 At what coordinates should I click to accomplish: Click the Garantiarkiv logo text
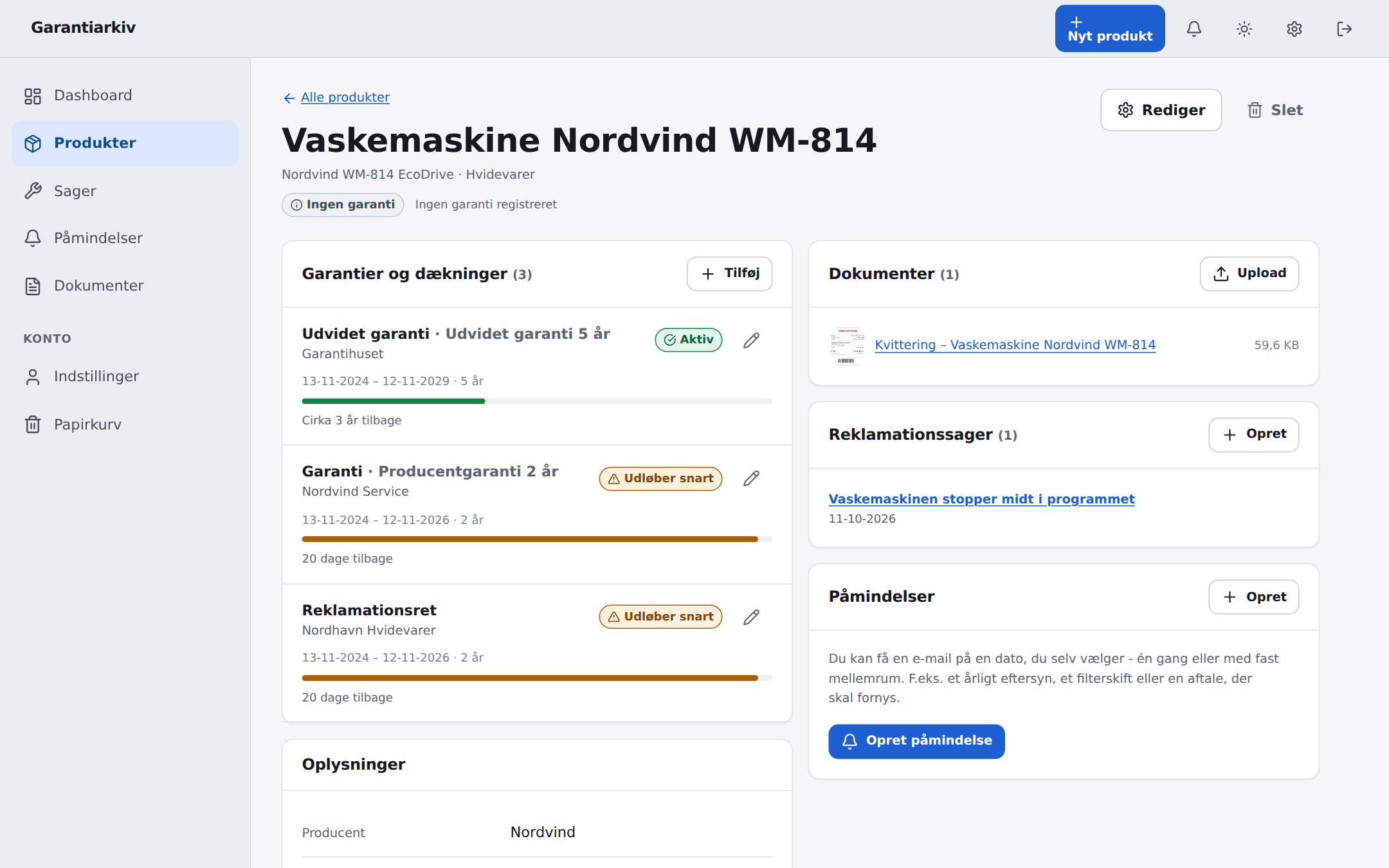pos(84,28)
